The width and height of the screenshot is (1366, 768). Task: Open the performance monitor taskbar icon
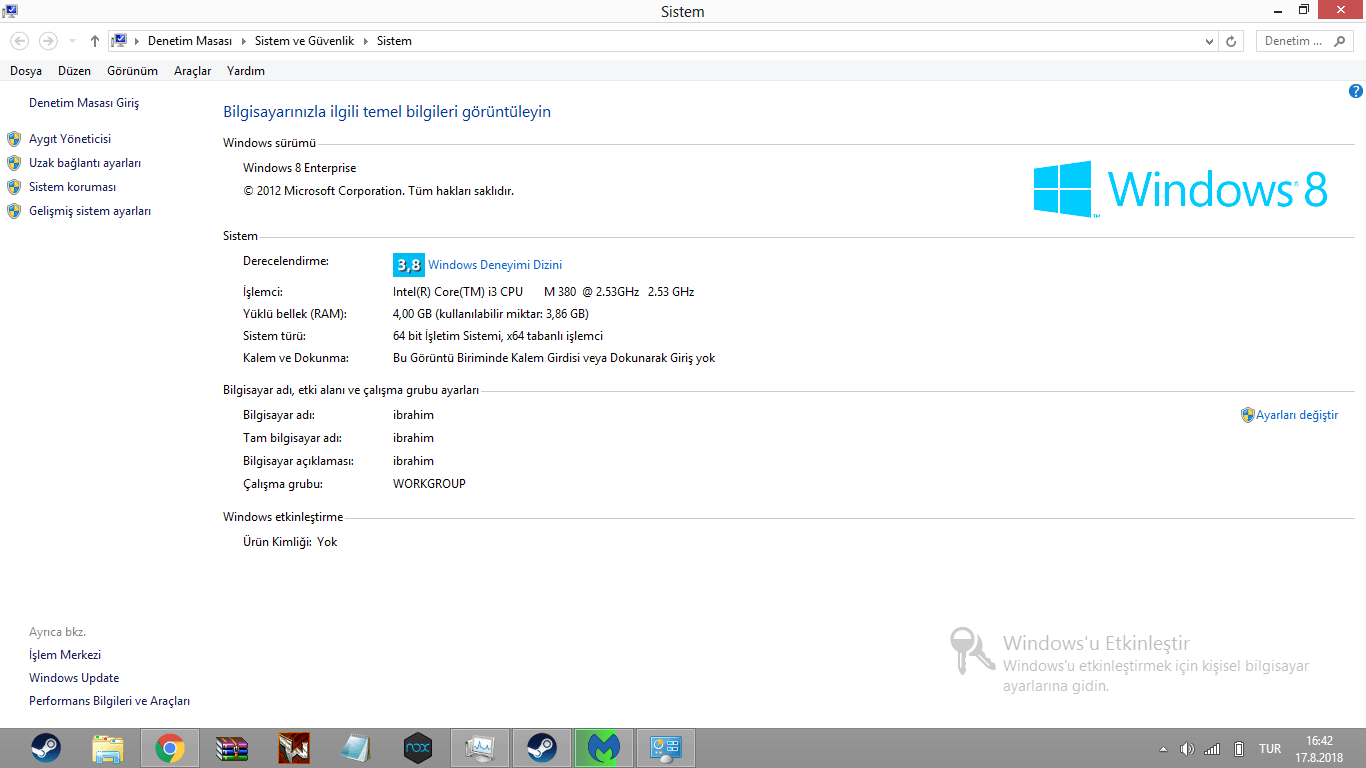(x=480, y=748)
